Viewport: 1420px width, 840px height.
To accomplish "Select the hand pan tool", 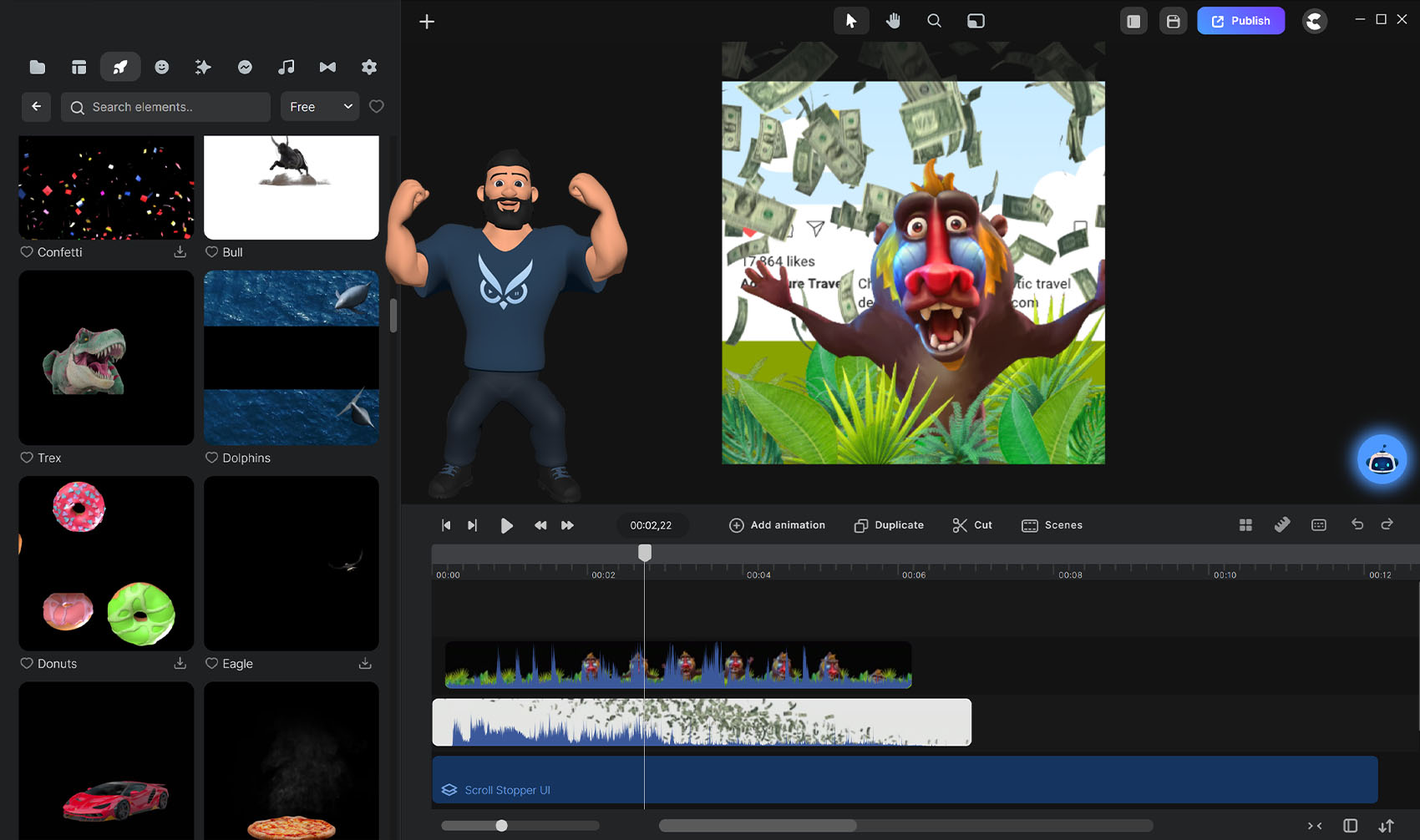I will 893,21.
